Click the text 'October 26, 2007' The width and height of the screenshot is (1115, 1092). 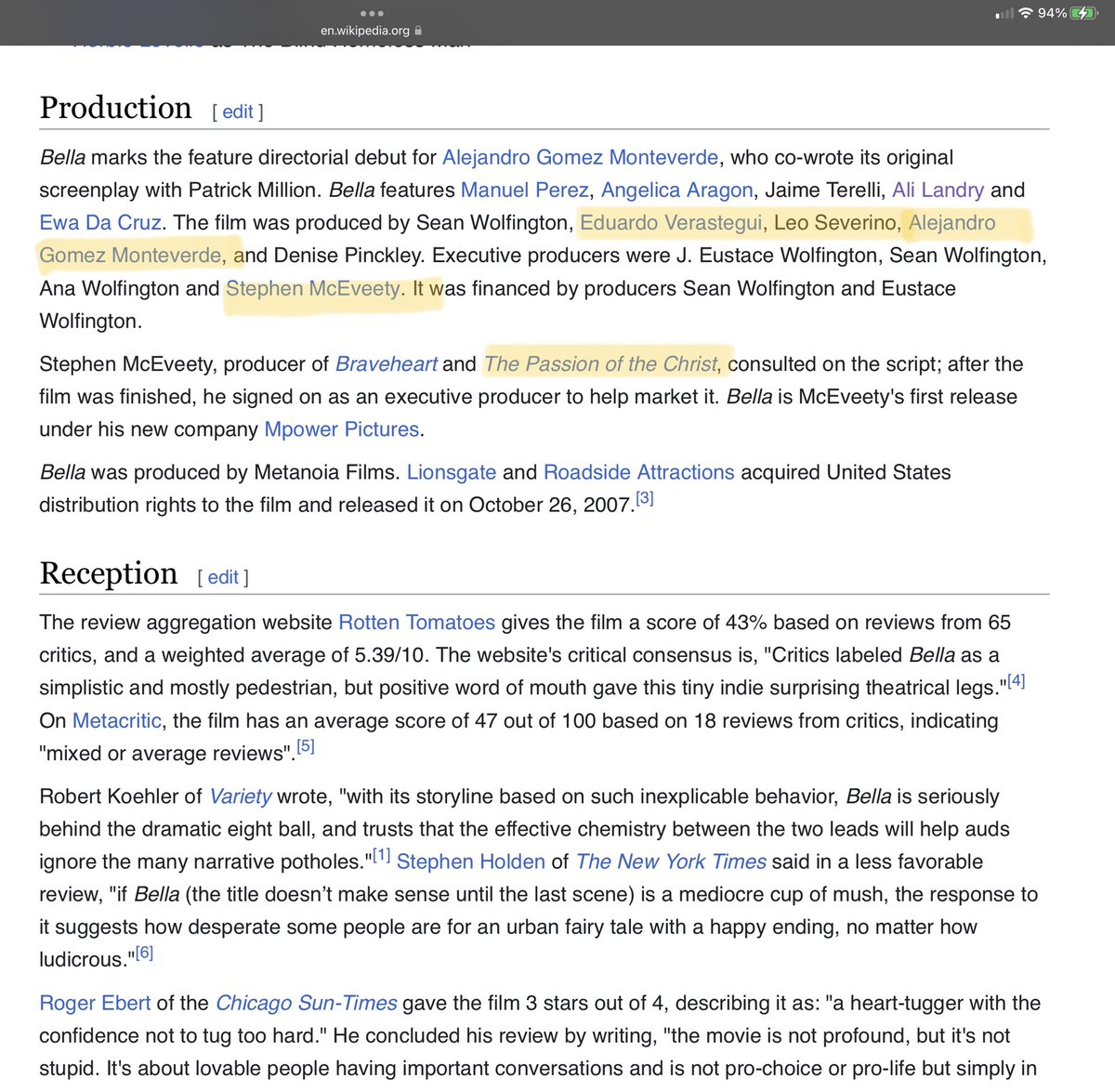pyautogui.click(x=550, y=505)
